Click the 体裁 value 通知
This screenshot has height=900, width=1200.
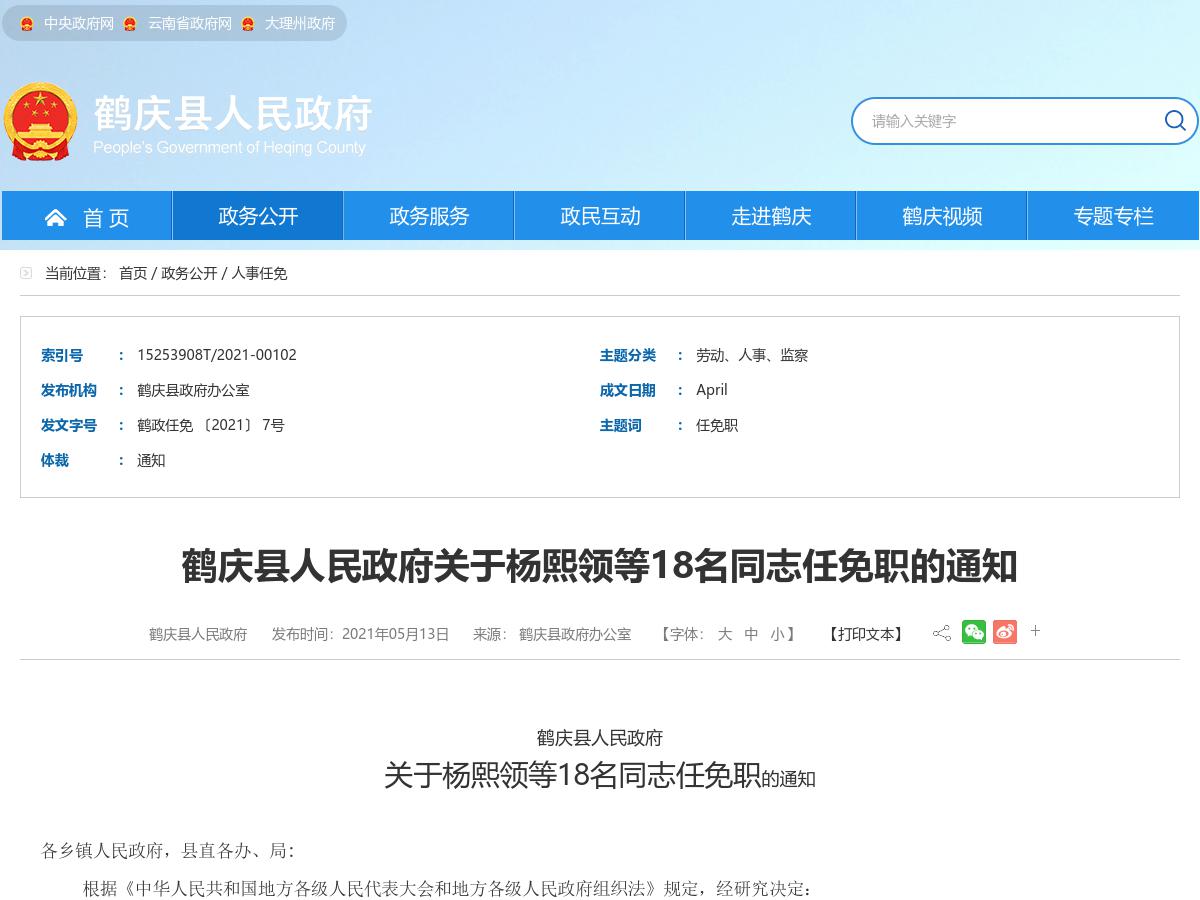[x=151, y=460]
